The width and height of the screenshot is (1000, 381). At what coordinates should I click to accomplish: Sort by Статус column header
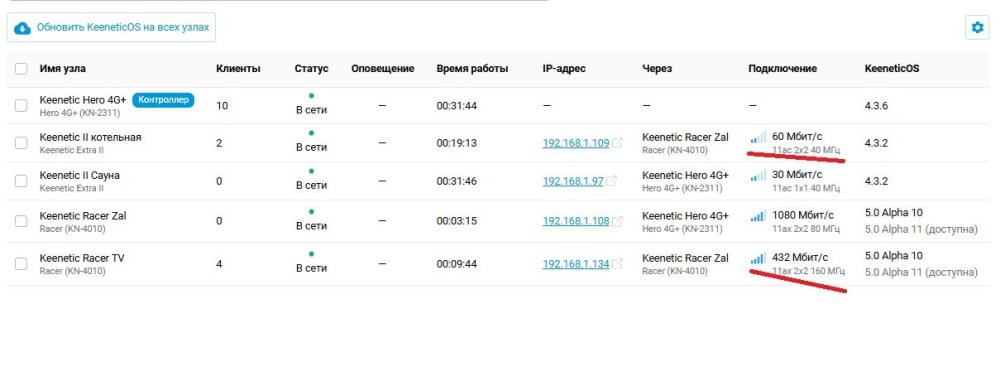tap(311, 69)
